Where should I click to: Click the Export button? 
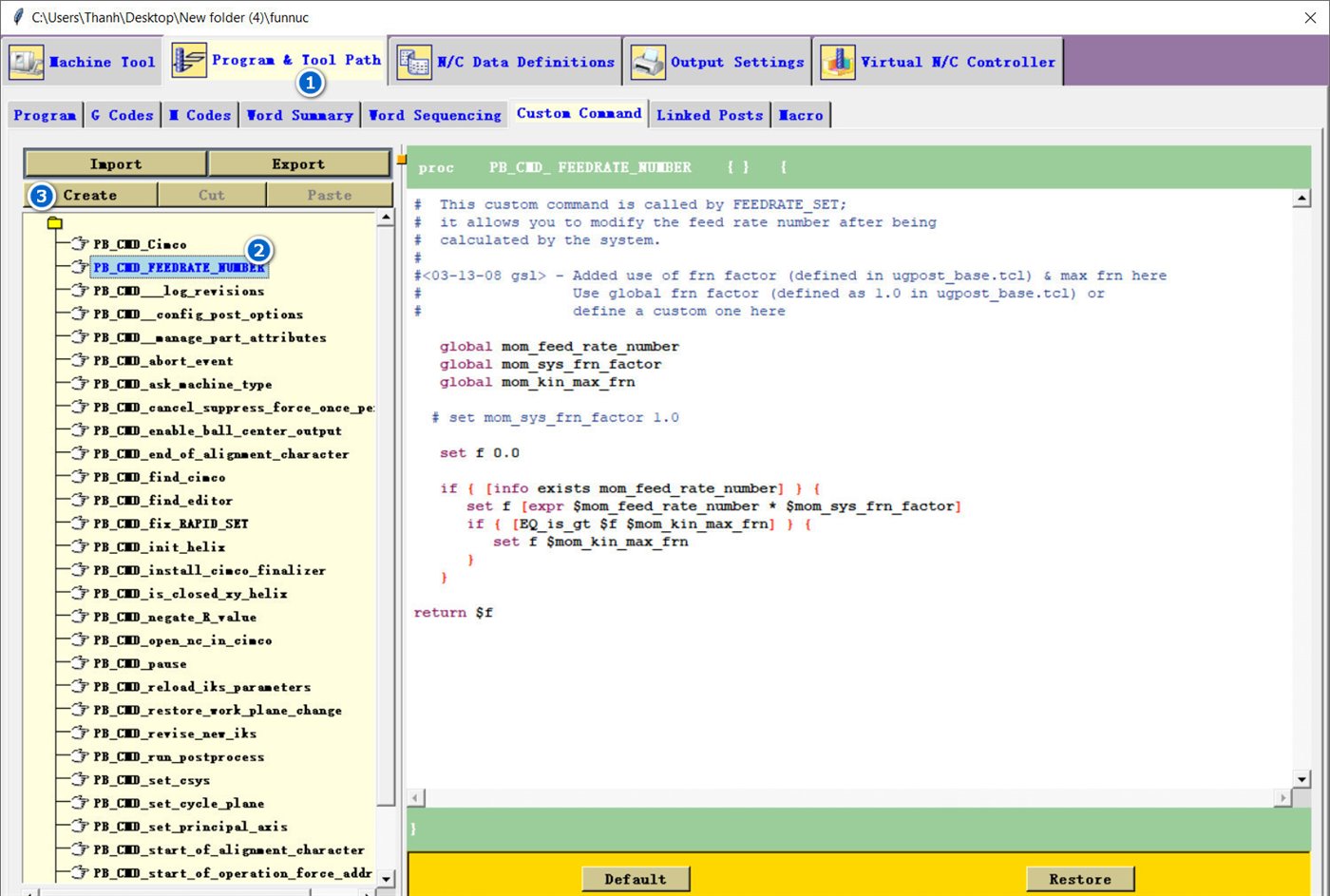(298, 164)
